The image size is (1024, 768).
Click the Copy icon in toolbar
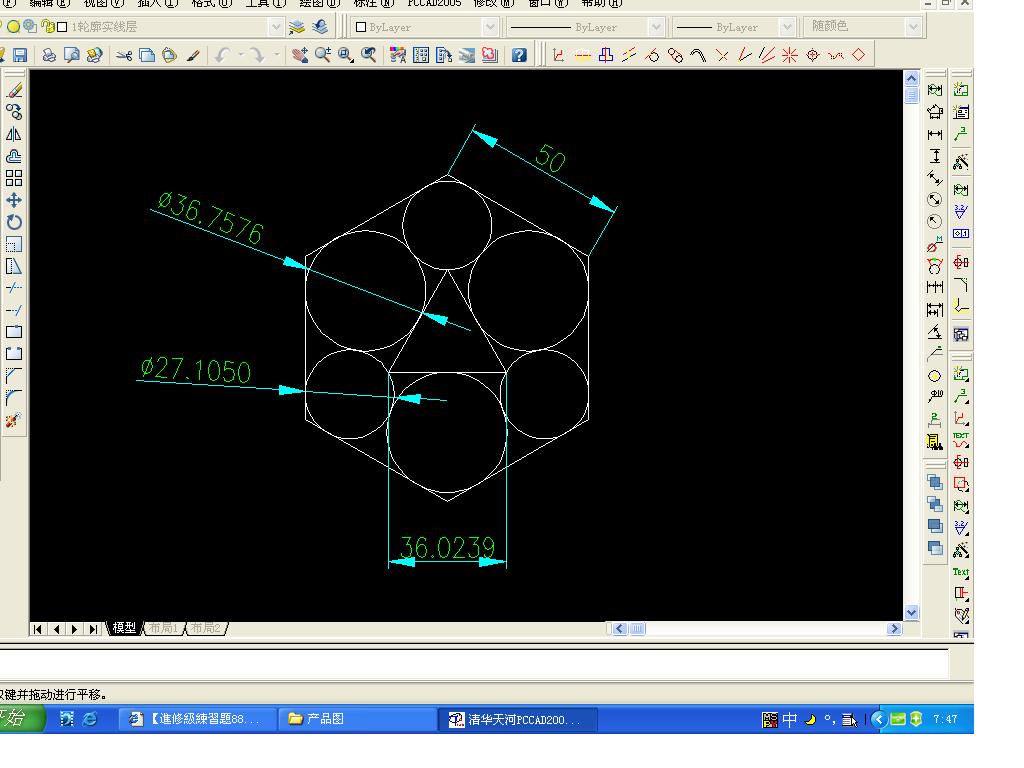pos(147,56)
